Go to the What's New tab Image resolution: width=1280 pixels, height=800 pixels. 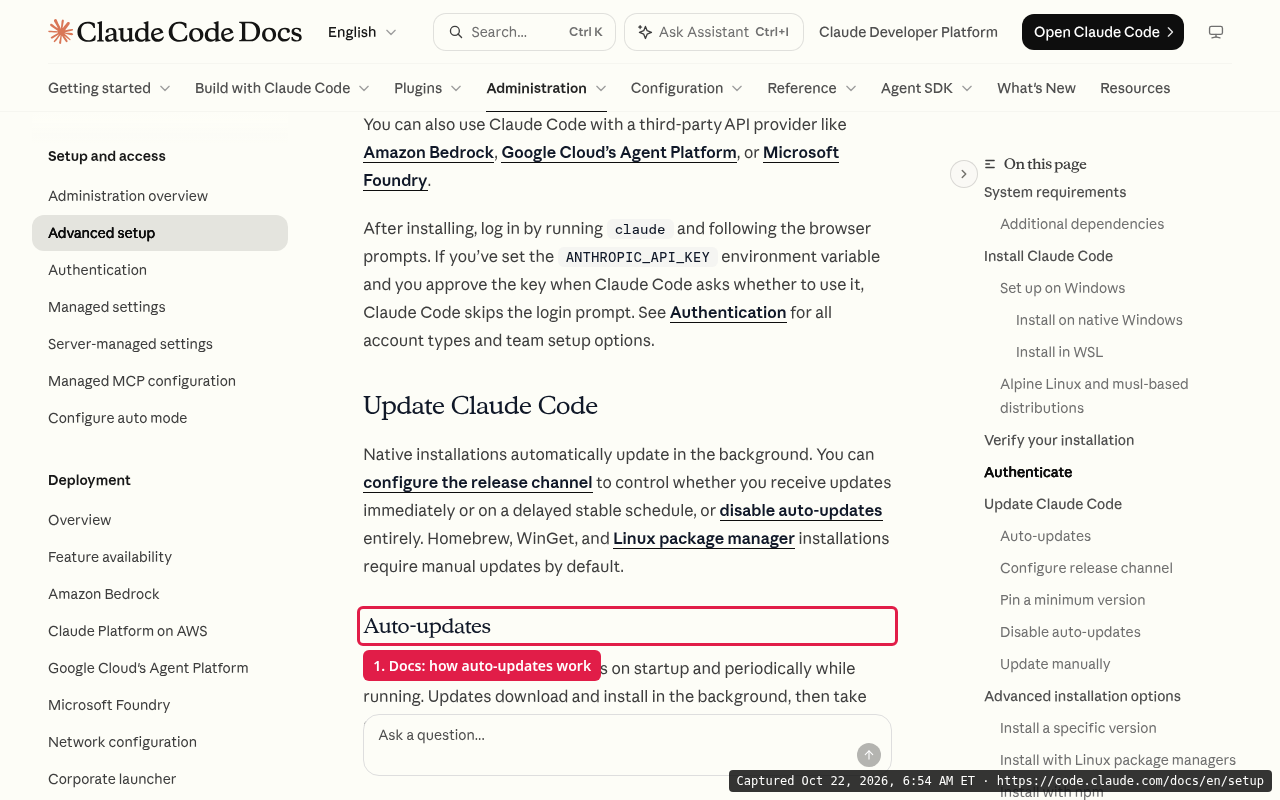pyautogui.click(x=1036, y=88)
